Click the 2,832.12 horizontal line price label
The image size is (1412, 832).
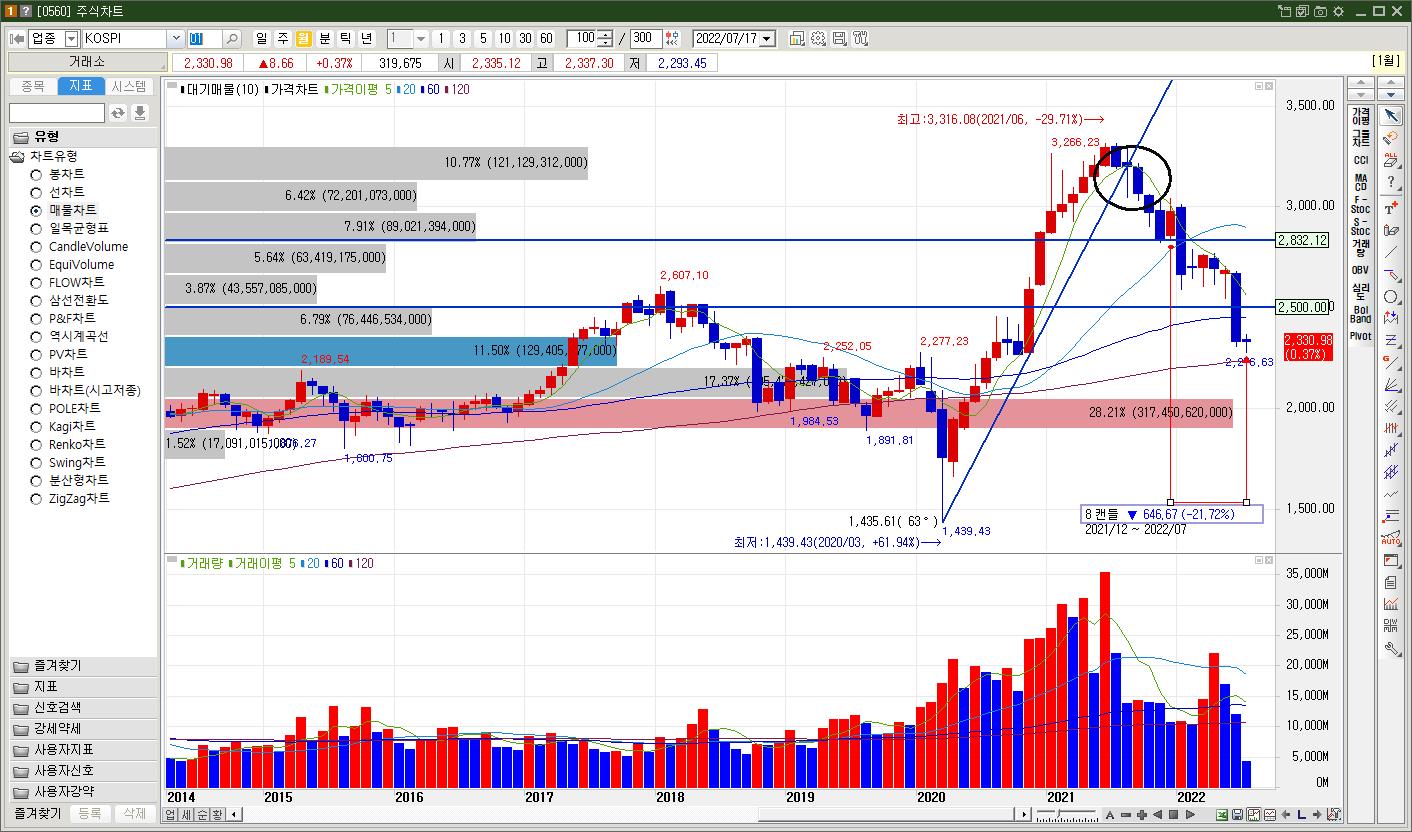coord(1304,240)
